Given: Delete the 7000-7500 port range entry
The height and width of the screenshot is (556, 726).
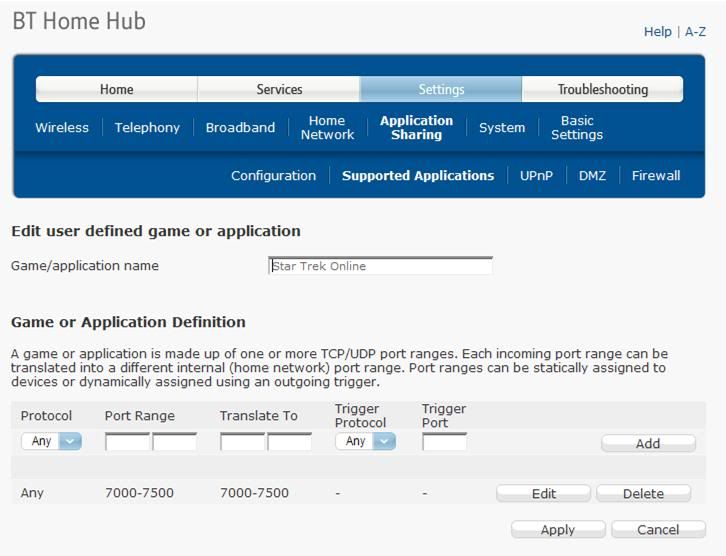Looking at the screenshot, I should 643,493.
